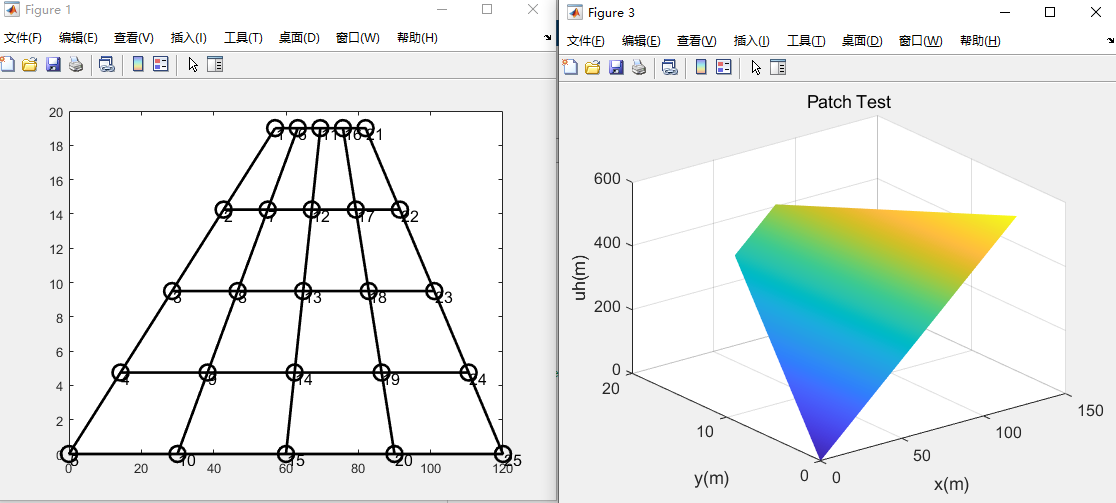Click Open File icon in Figure 3 toolbar
Screen dimensions: 1116x503
tap(593, 68)
